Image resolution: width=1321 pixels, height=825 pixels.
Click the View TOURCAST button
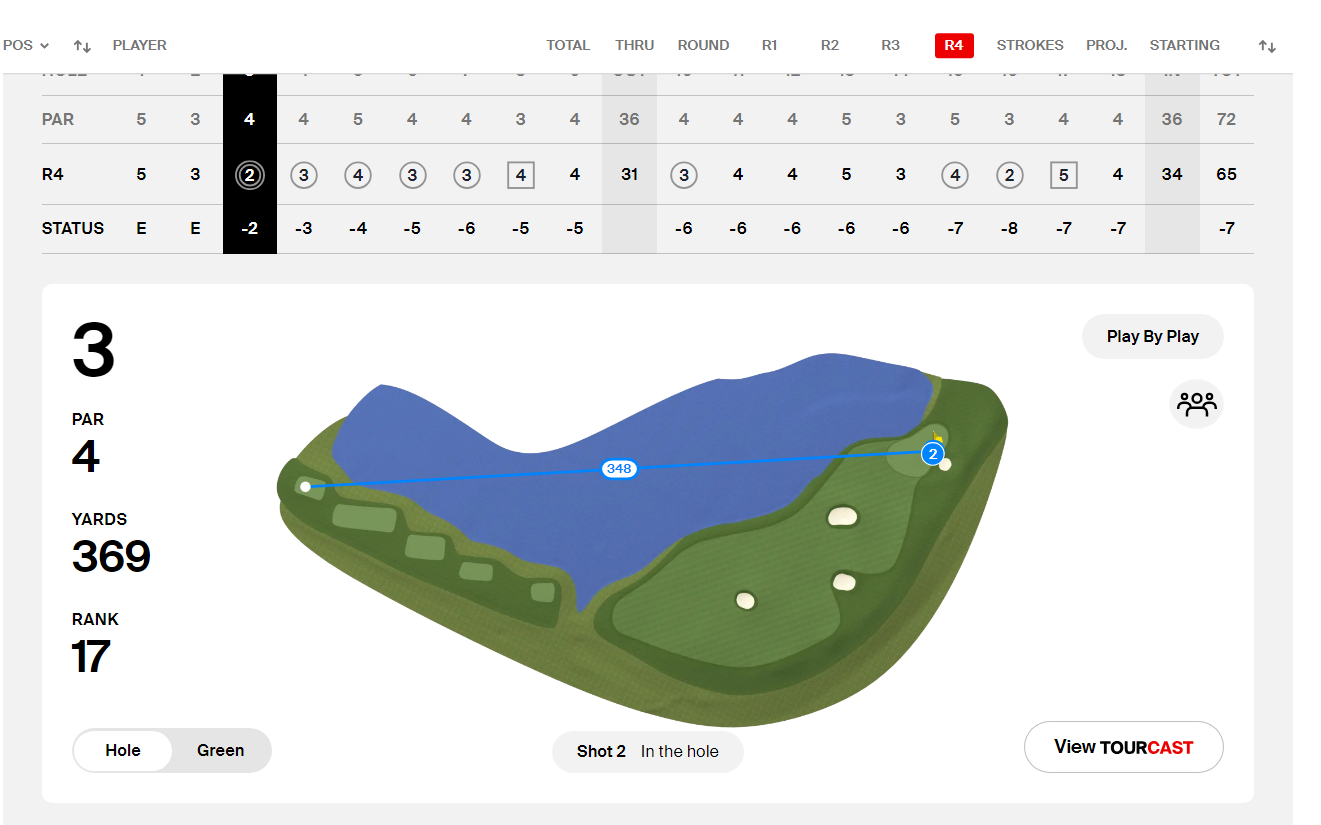(x=1123, y=747)
